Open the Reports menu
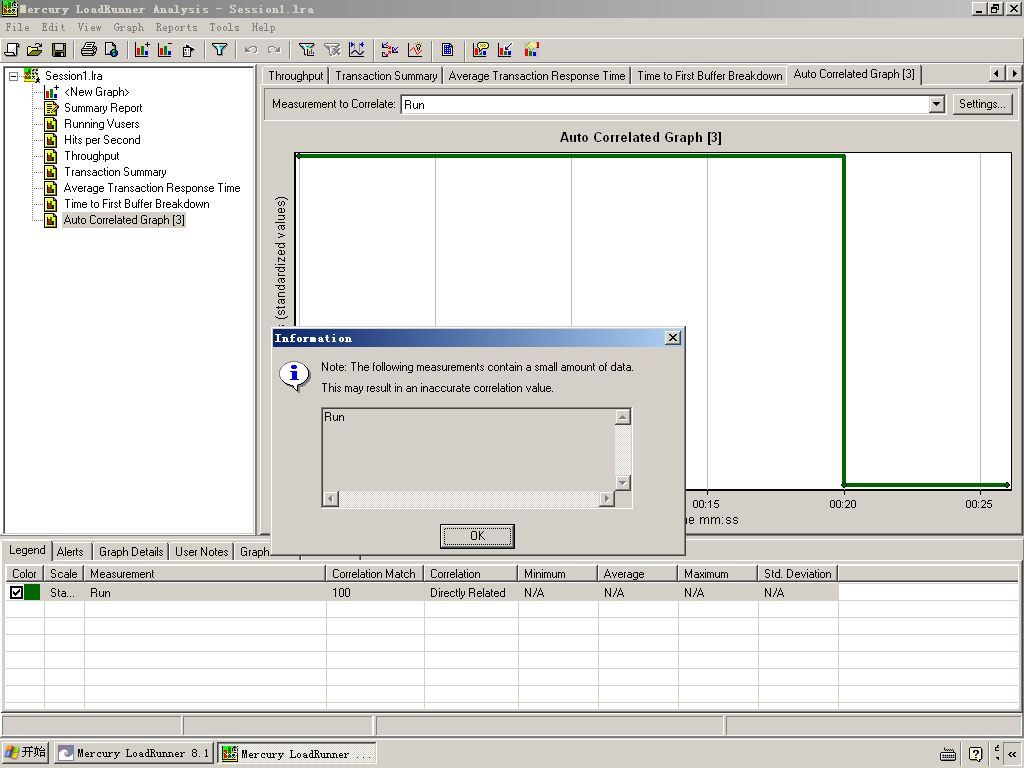This screenshot has width=1024, height=768. click(176, 27)
